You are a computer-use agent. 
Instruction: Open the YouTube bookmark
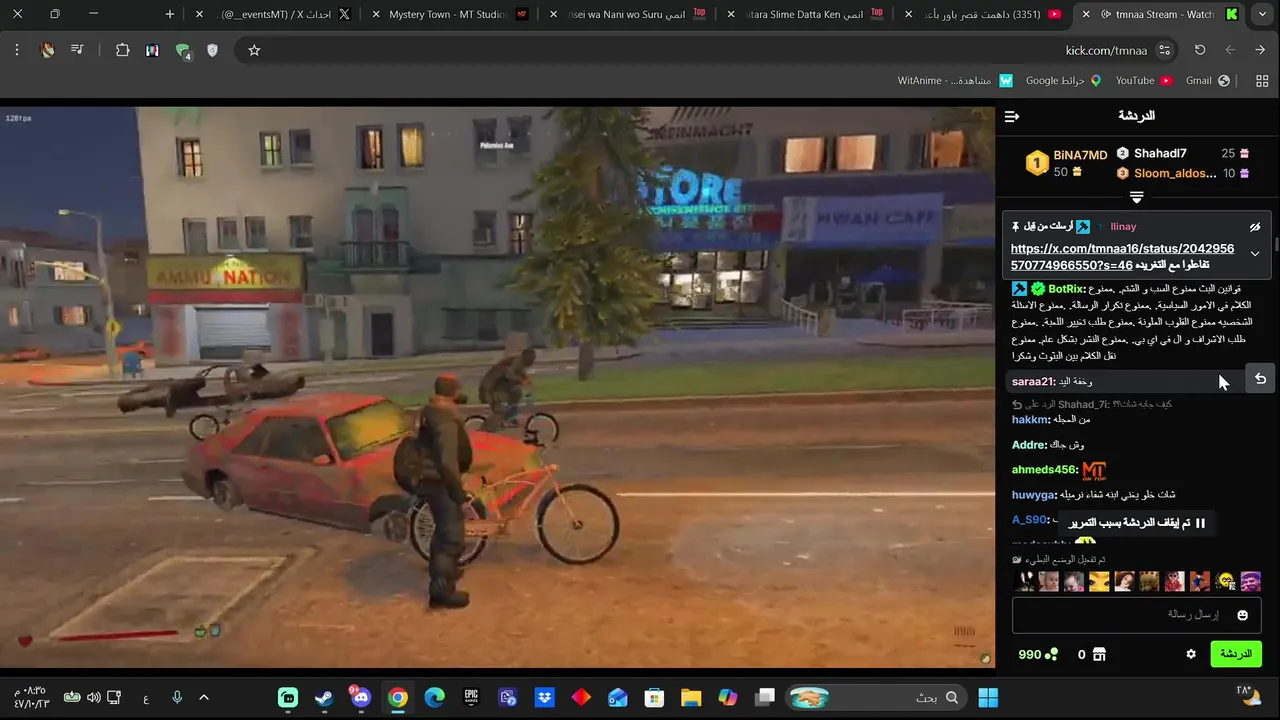tap(1143, 80)
